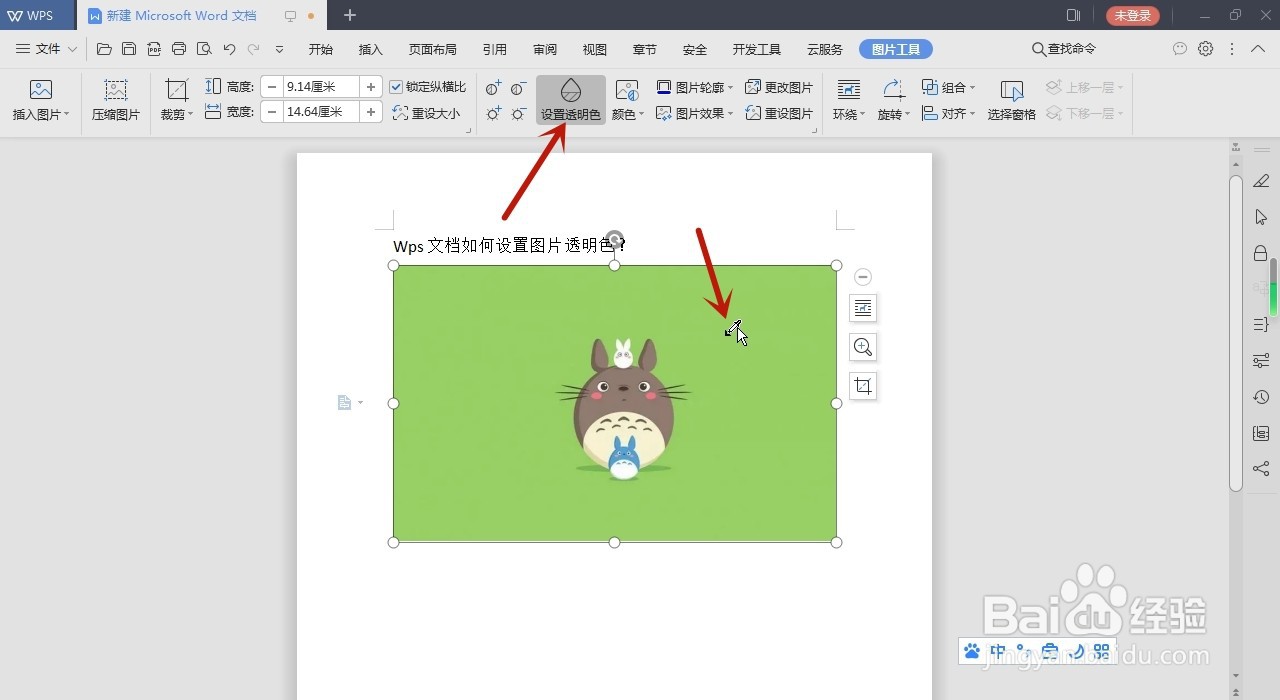Open the Review (审阅) tab
This screenshot has height=700, width=1280.
(x=545, y=49)
